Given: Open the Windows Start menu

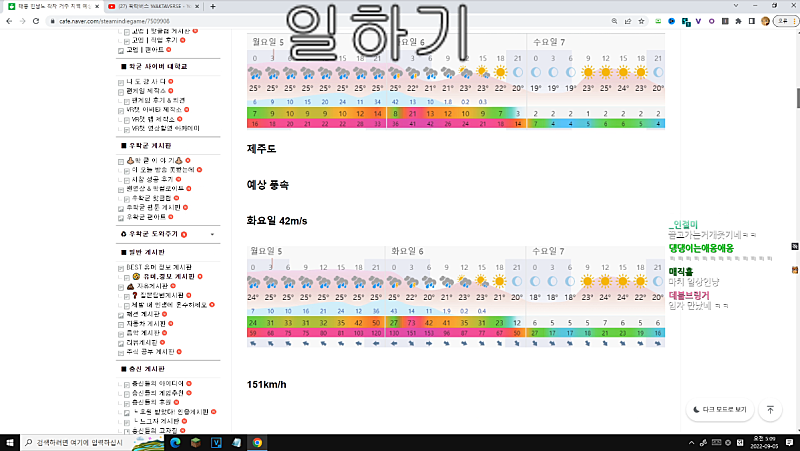Looking at the screenshot, I should 9,441.
